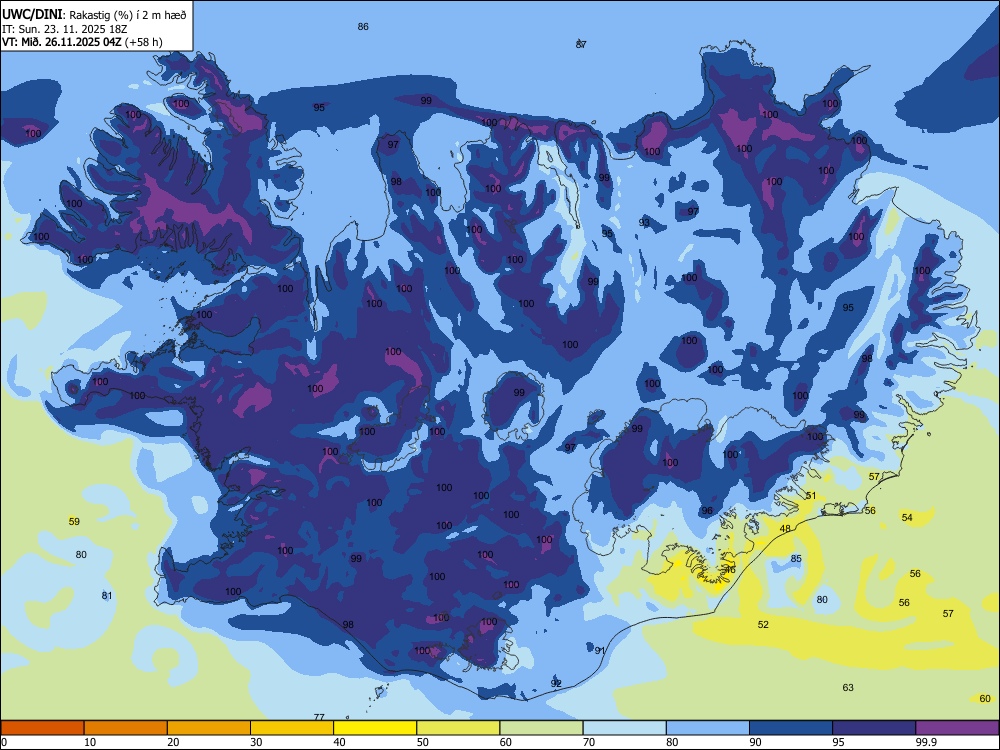Click the purple above-99.9 legend swatch
The image size is (1000, 750).
957,728
